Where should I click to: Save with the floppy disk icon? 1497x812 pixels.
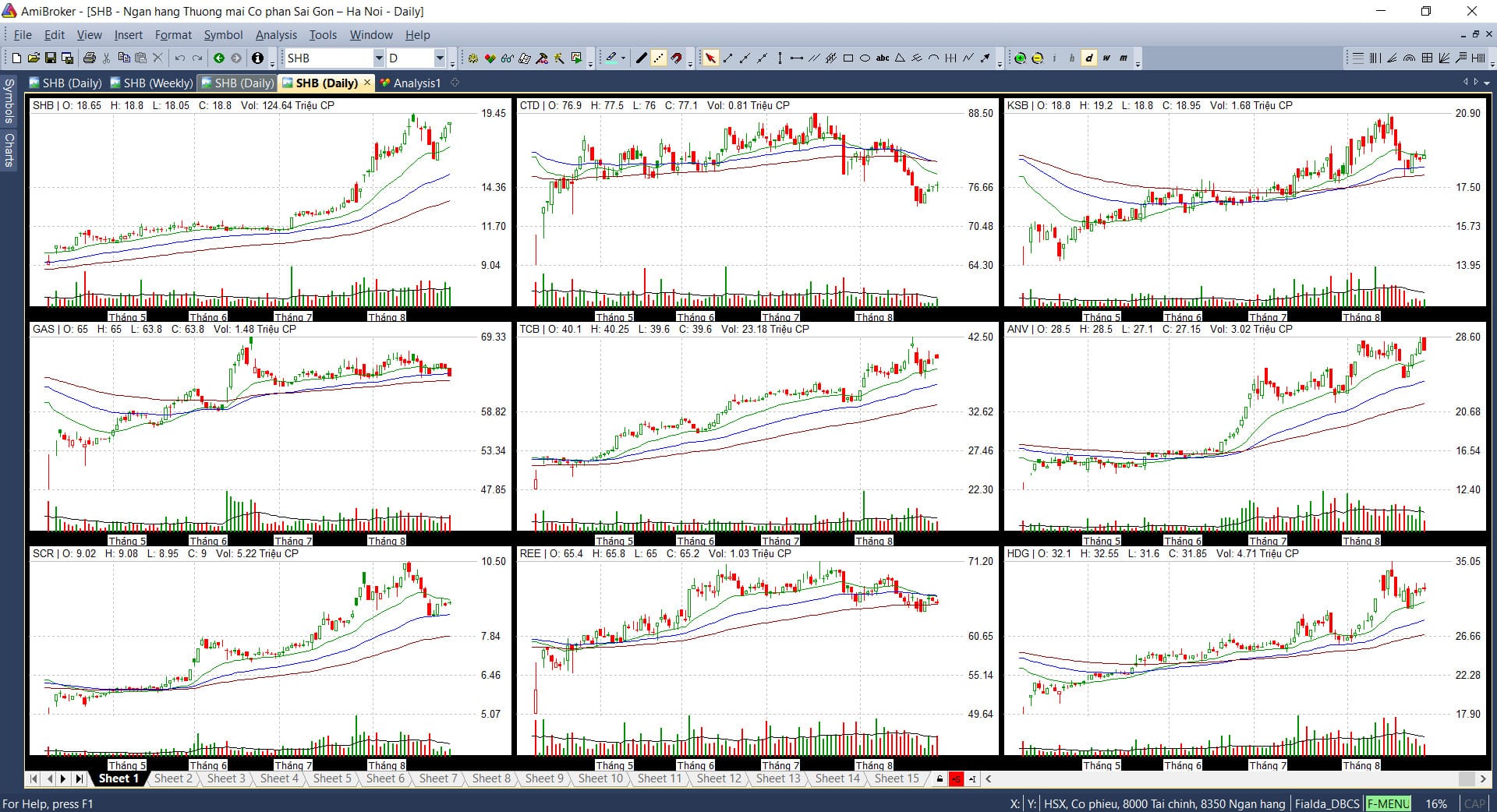click(x=51, y=58)
